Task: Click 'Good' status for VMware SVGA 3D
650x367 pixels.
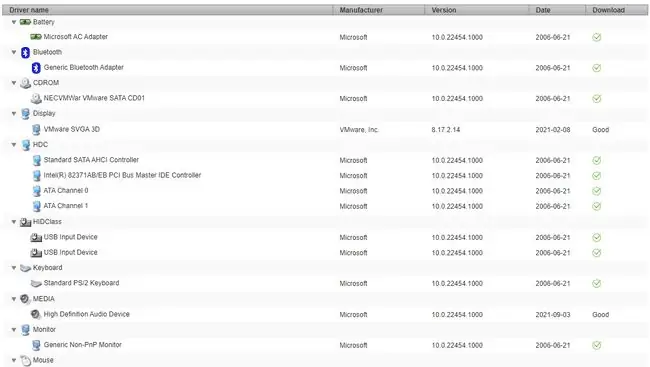Action: pyautogui.click(x=601, y=130)
